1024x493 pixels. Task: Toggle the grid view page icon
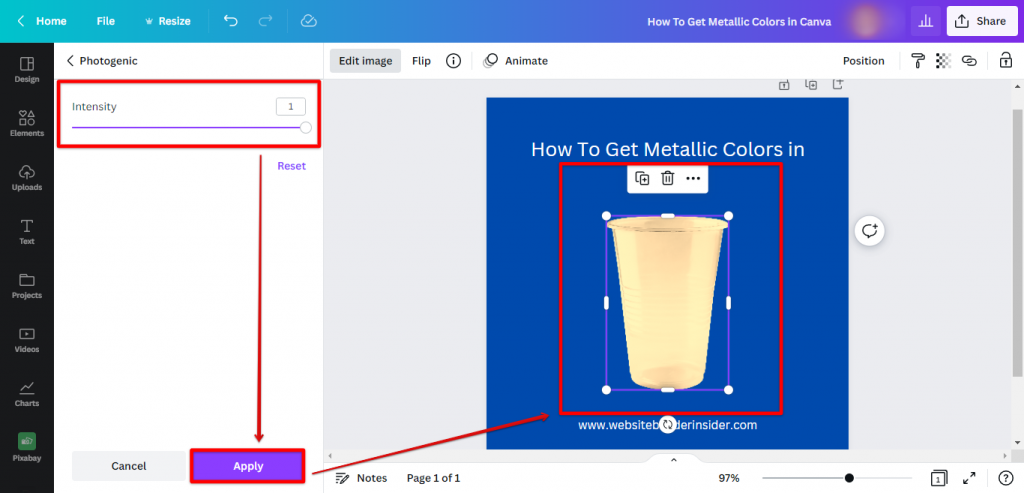938,478
